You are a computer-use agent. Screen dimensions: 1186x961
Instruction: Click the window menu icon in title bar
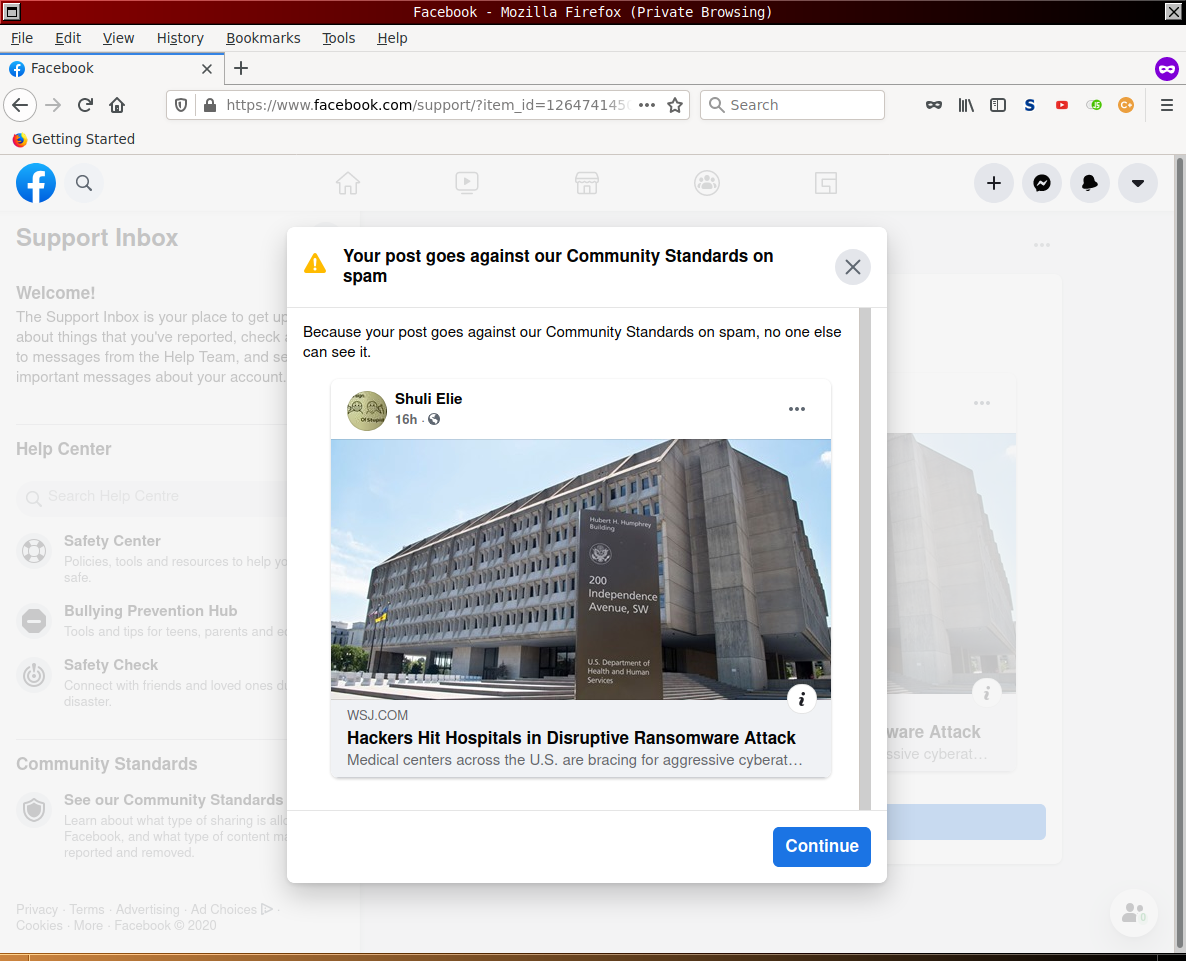tap(11, 12)
